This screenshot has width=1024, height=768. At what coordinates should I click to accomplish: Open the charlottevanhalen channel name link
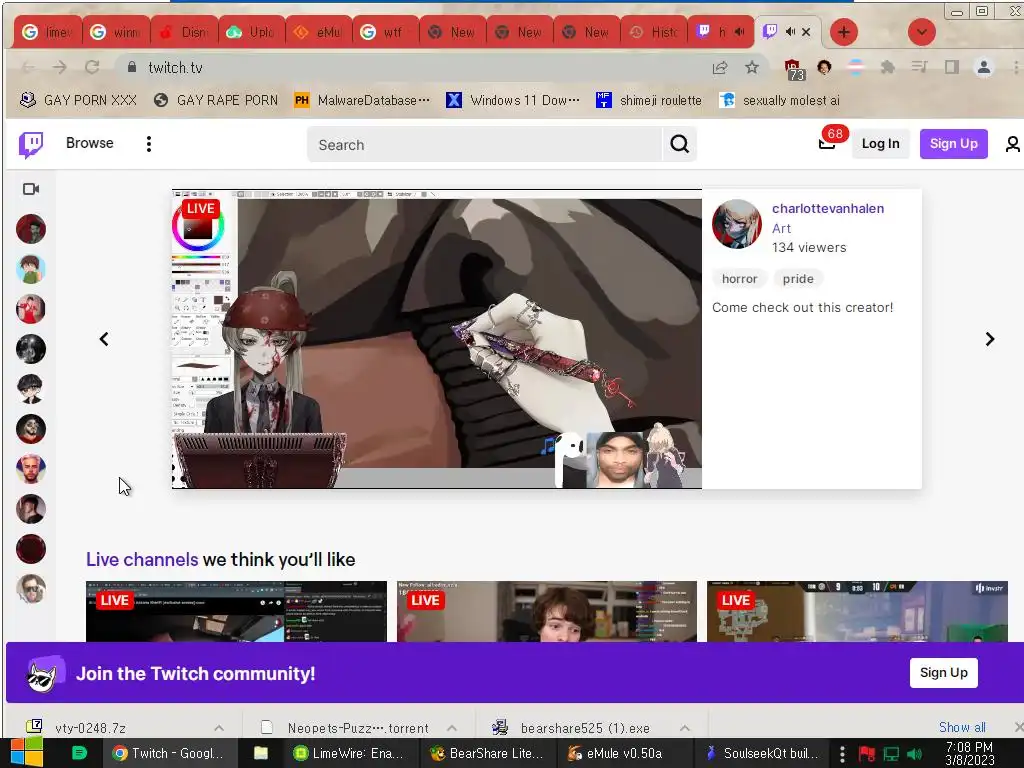pyautogui.click(x=827, y=208)
